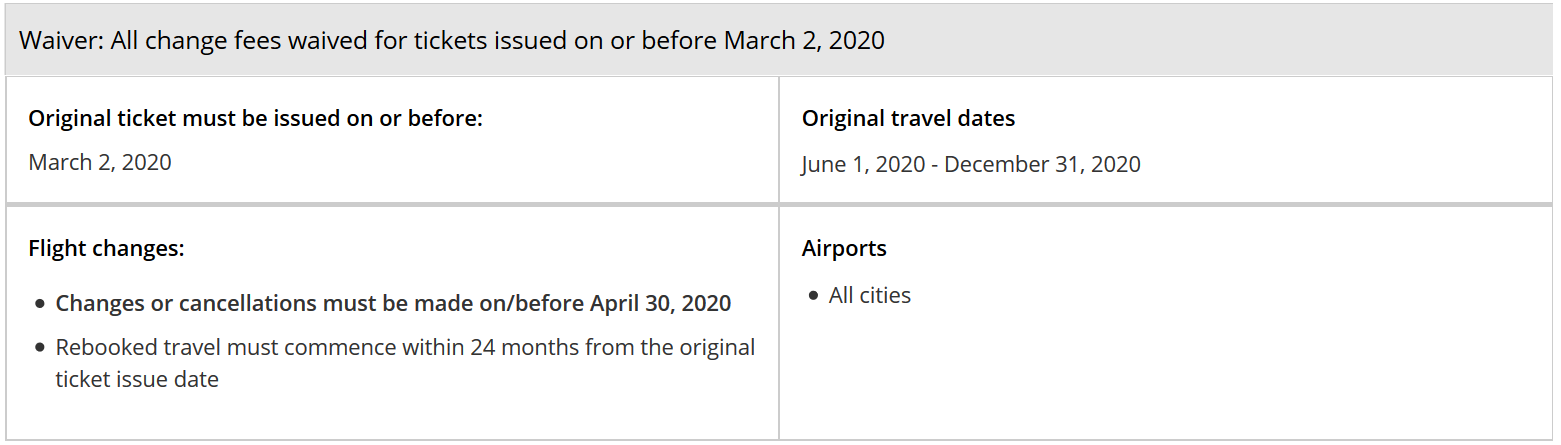Click the "ticket issue date" text
Screen dimensions: 1561x445
137,379
